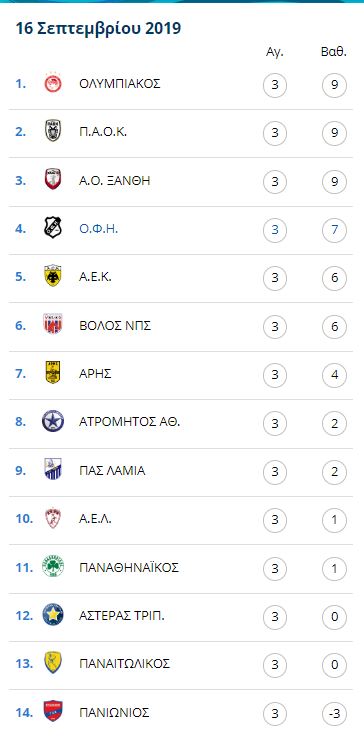Click the P.A.O.K. black eagle crest
This screenshot has width=364, height=736.
[53, 132]
